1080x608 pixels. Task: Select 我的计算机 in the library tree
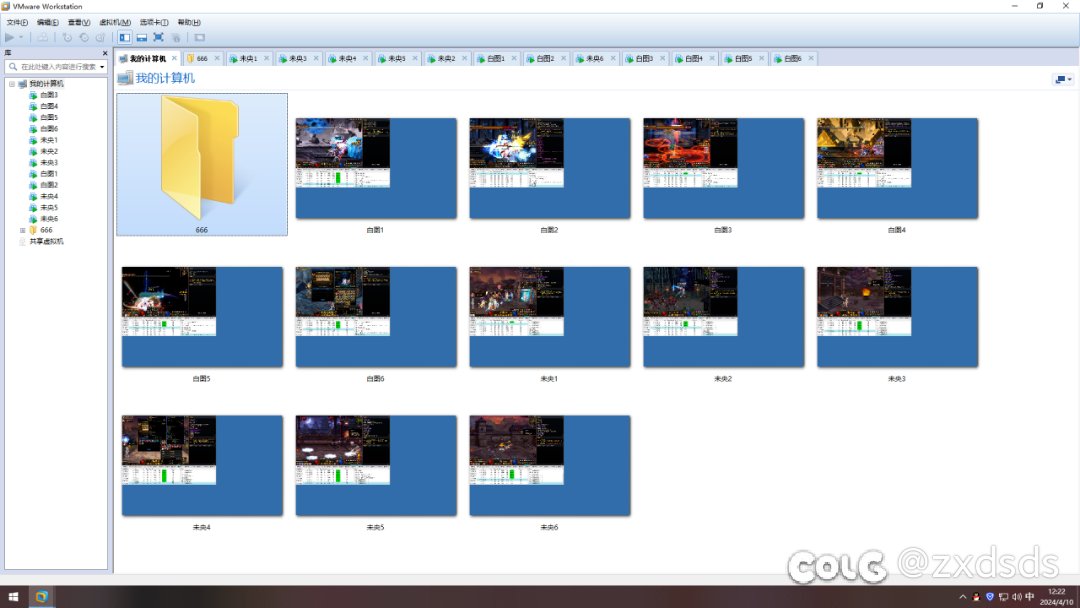pos(45,84)
